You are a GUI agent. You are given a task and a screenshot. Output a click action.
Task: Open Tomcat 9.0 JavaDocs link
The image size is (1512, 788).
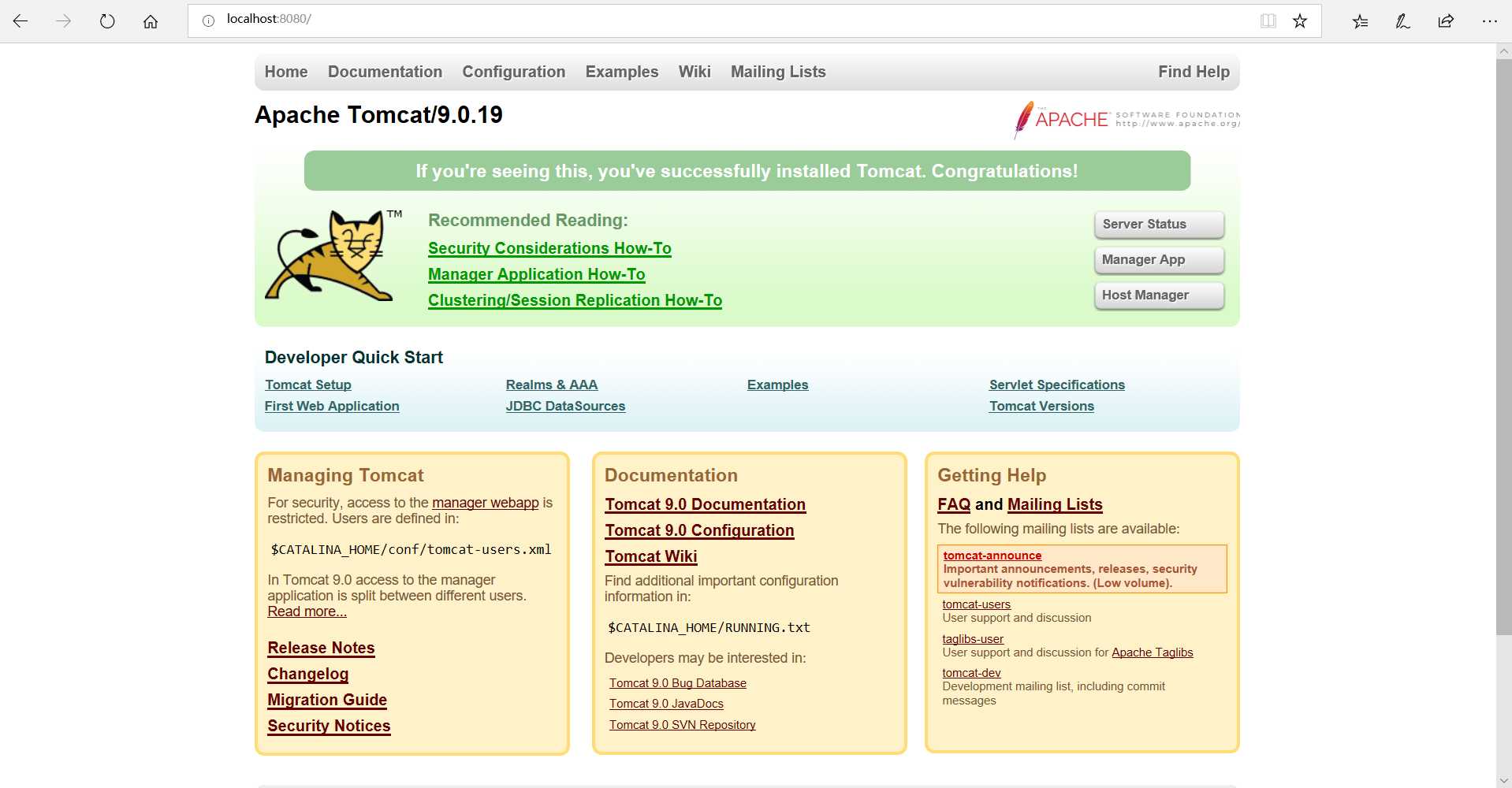666,704
